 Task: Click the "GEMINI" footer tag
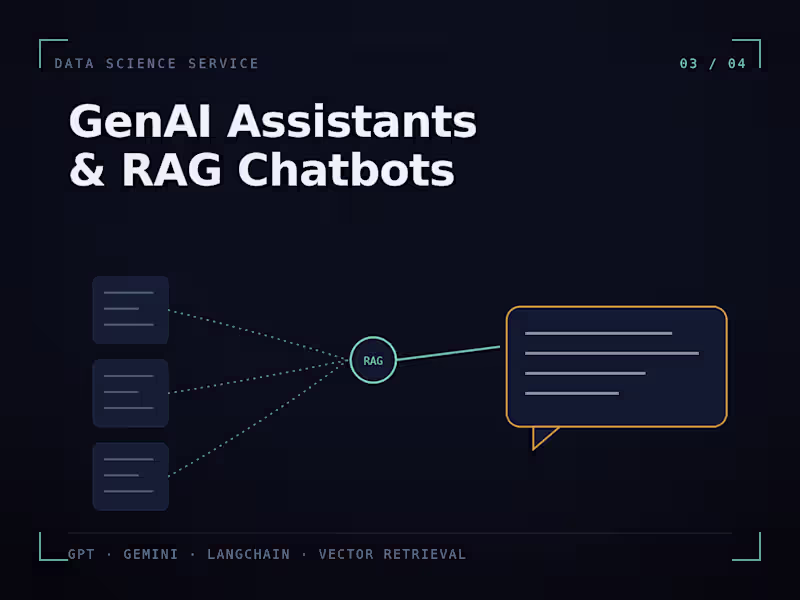(151, 554)
